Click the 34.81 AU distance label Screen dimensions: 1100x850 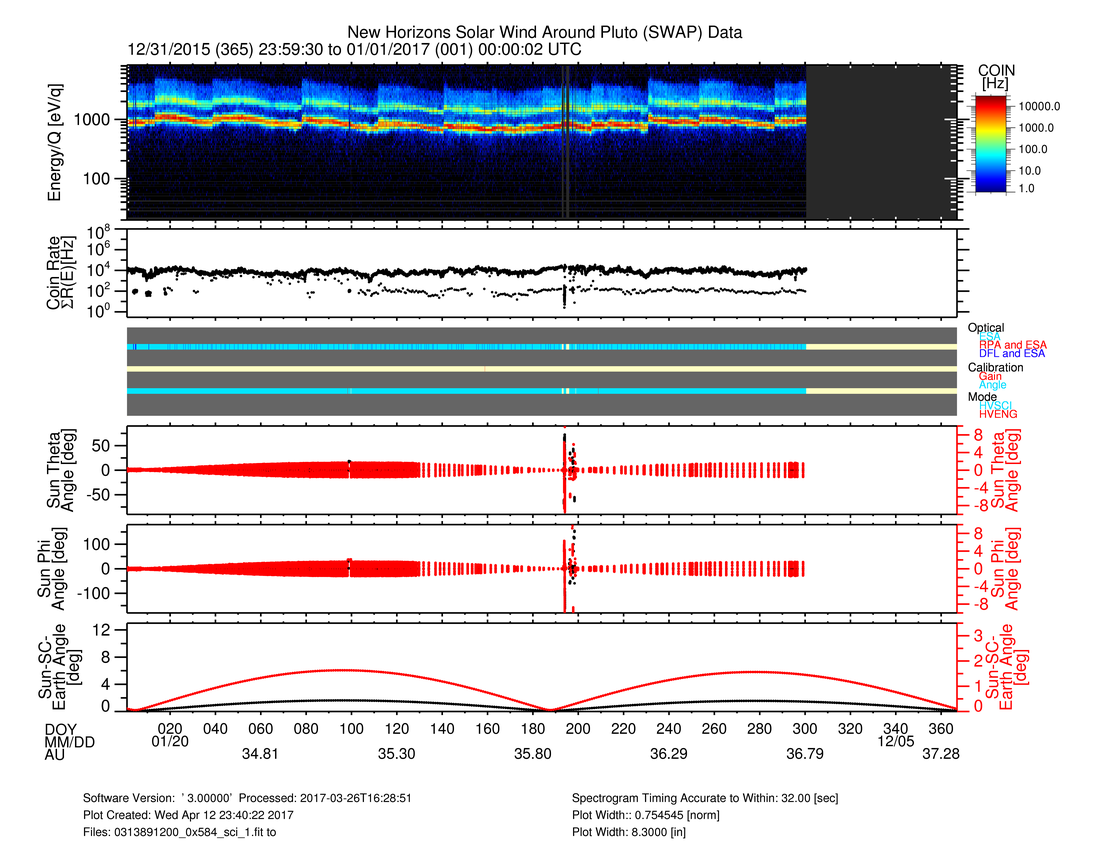[259, 755]
